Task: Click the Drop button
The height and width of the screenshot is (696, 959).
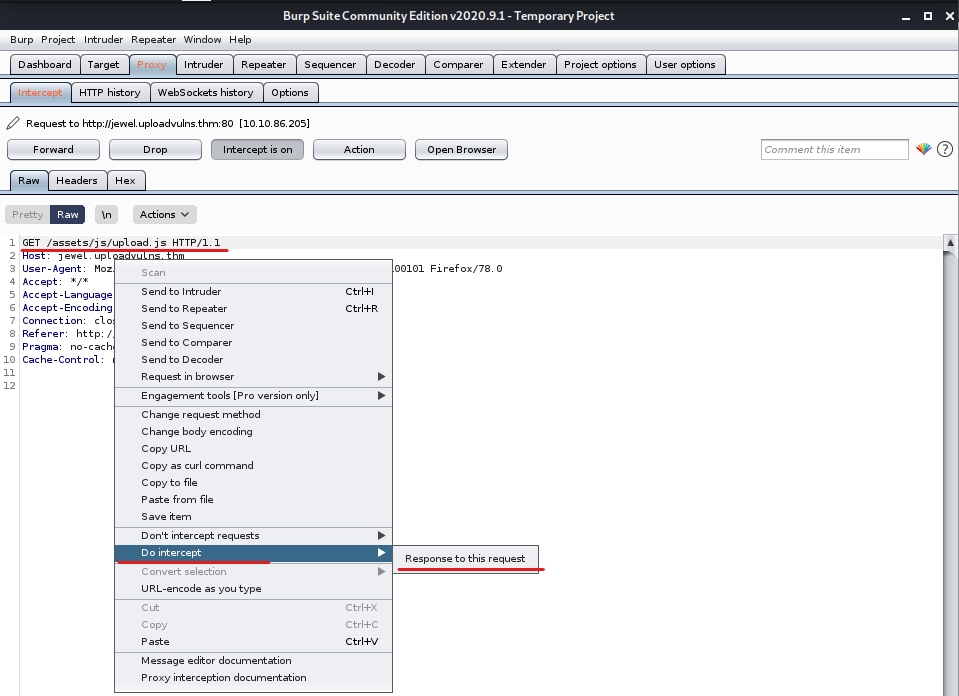Action: tap(155, 149)
